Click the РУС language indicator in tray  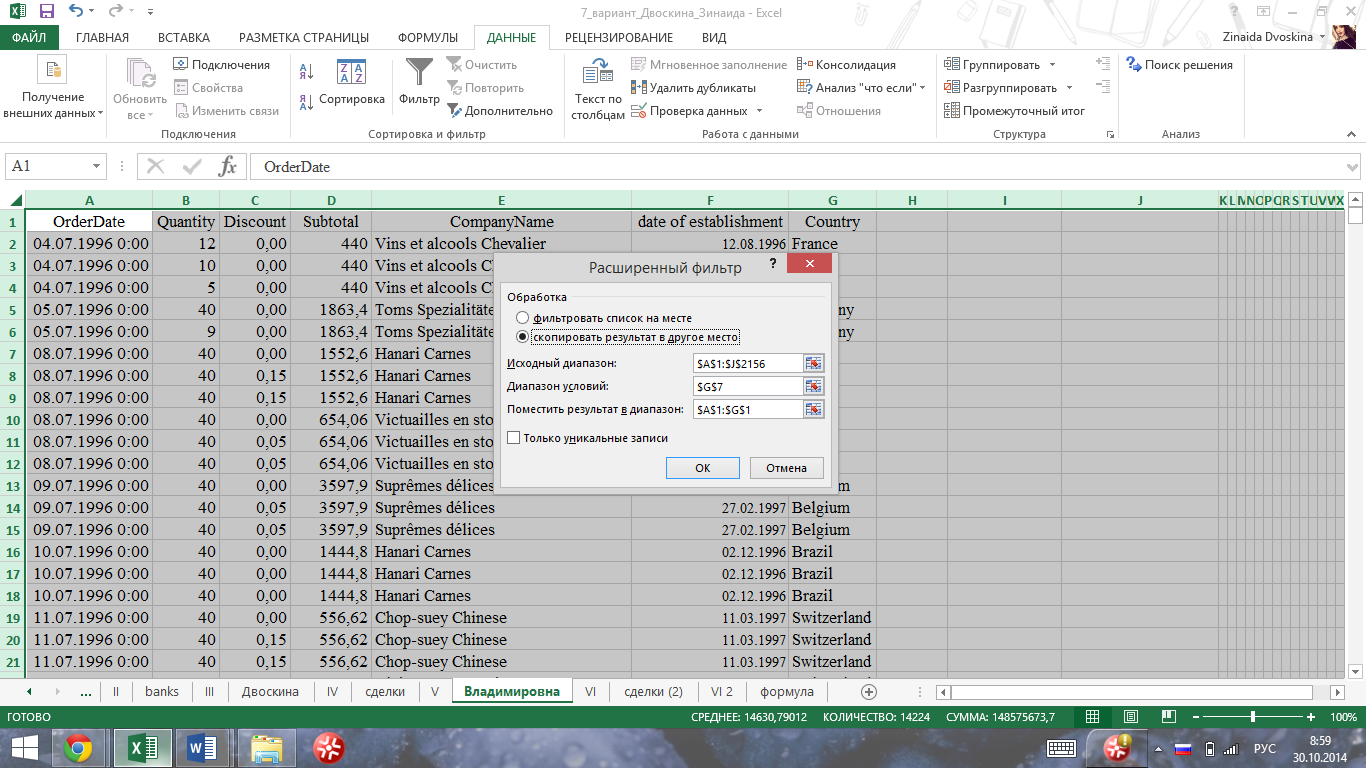coord(1264,748)
